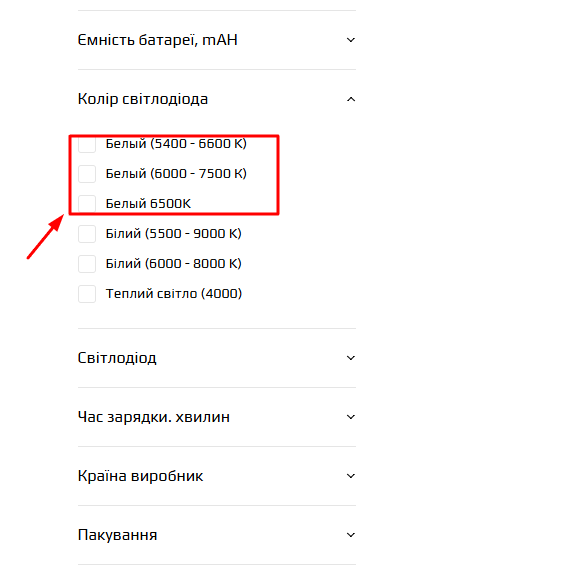Click the Теплий світло (4000) label text

(x=174, y=294)
